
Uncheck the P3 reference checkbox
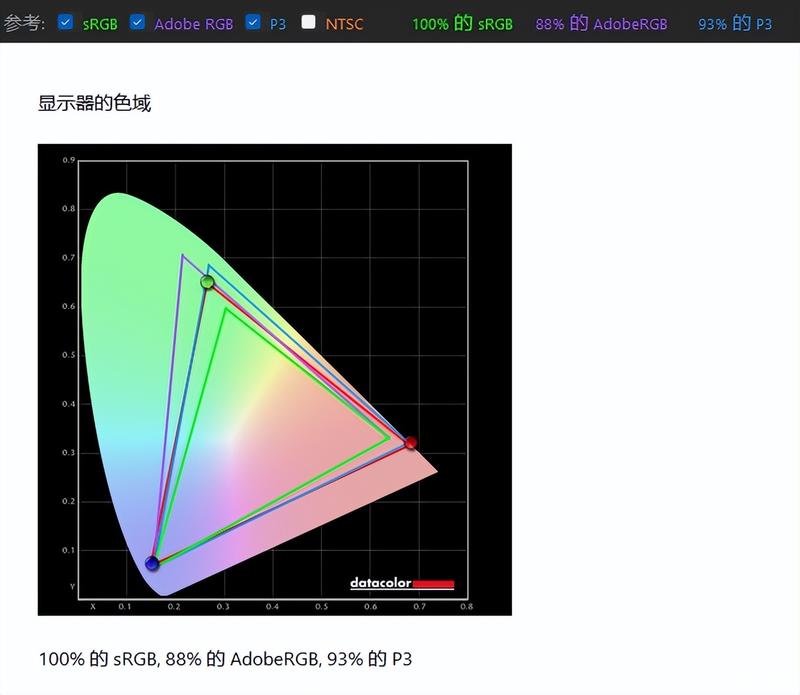253,22
